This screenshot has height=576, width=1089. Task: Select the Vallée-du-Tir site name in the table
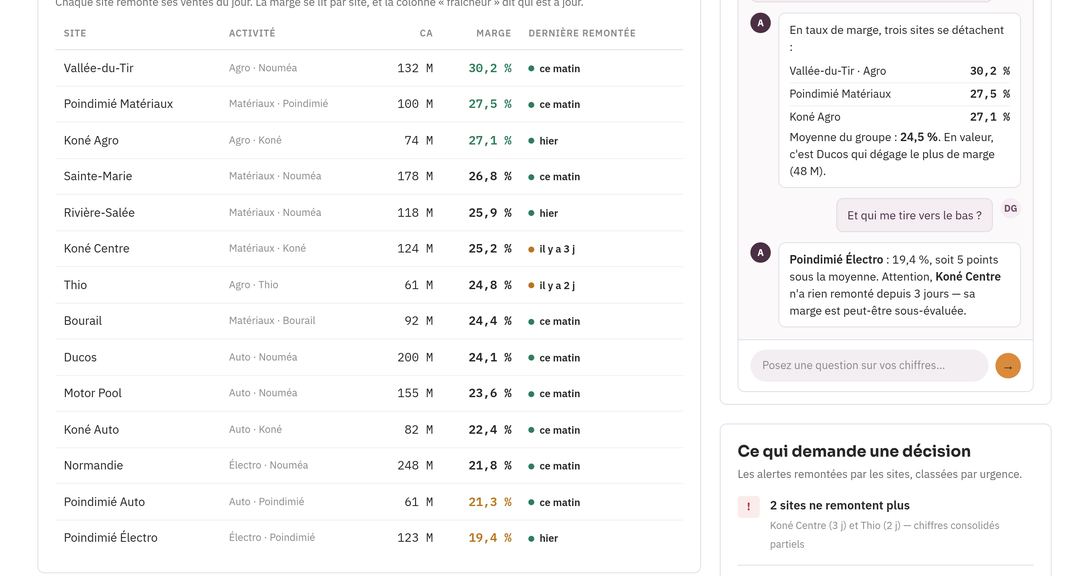(99, 68)
